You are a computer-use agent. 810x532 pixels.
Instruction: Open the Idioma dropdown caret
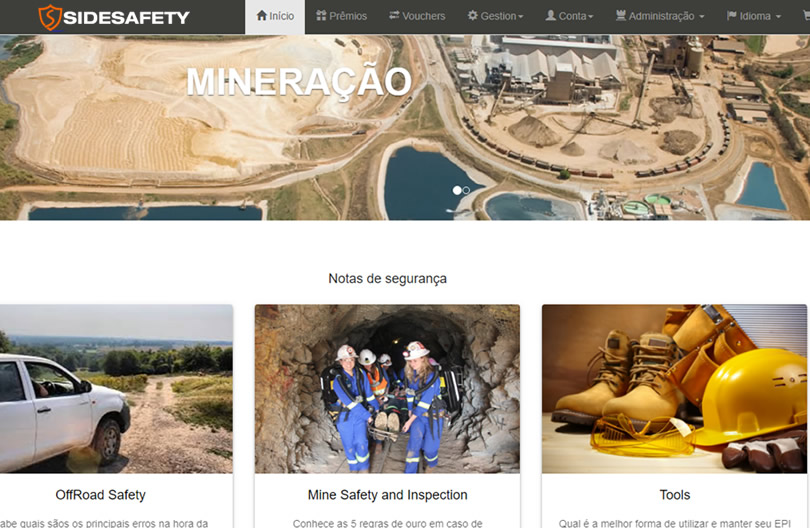(778, 17)
